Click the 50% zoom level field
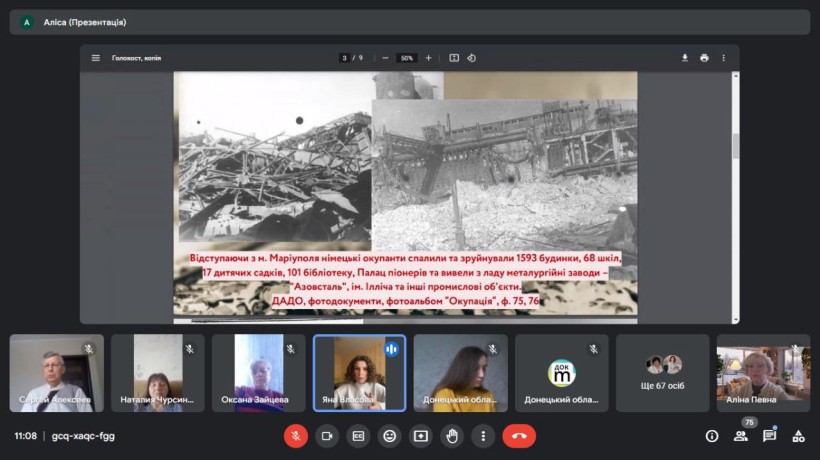Viewport: 820px width, 460px height. click(407, 58)
